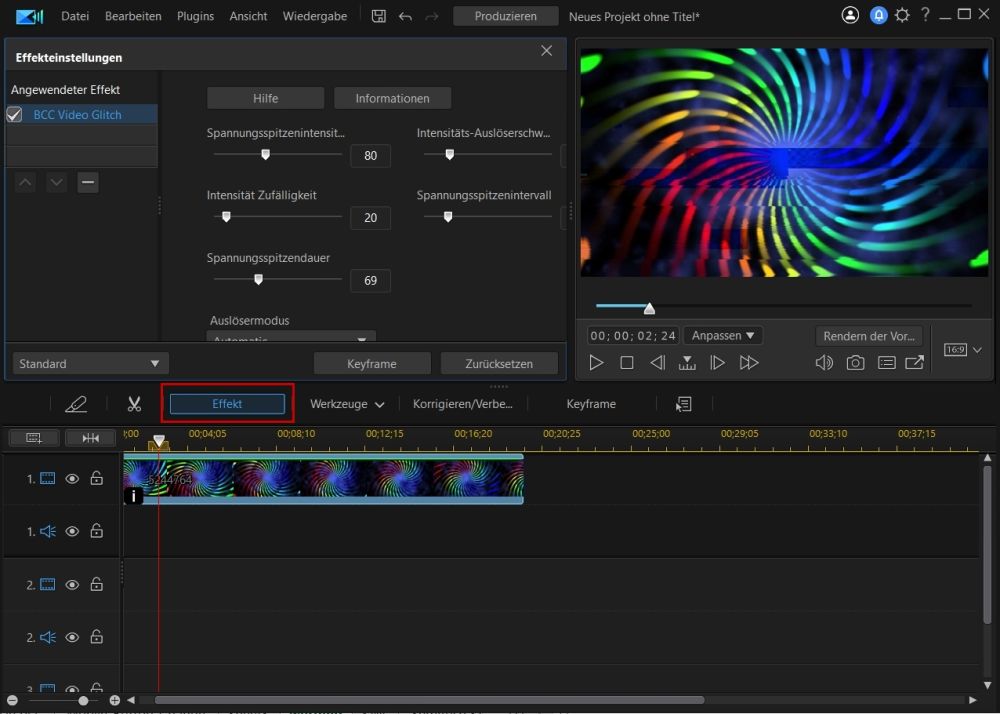Step to the next frame
This screenshot has height=714, width=1000.
pyautogui.click(x=717, y=363)
